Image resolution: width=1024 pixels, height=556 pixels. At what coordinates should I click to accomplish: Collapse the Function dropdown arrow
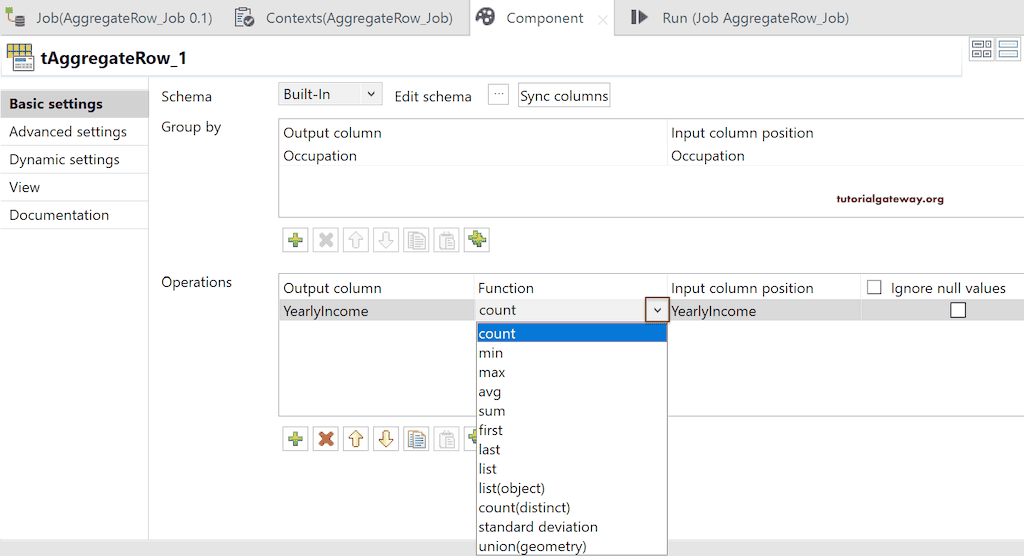657,310
